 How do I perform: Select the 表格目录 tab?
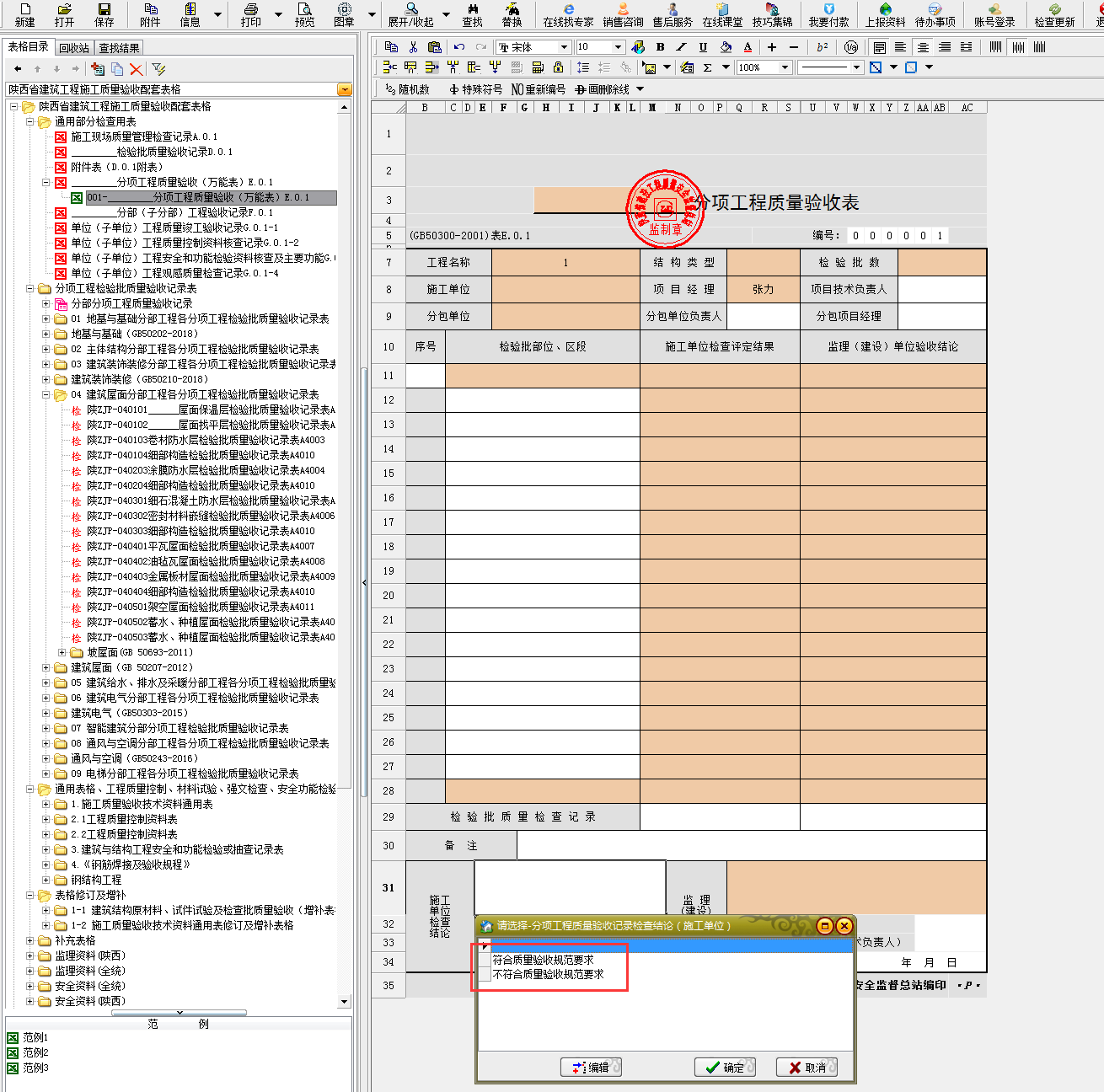pos(28,47)
